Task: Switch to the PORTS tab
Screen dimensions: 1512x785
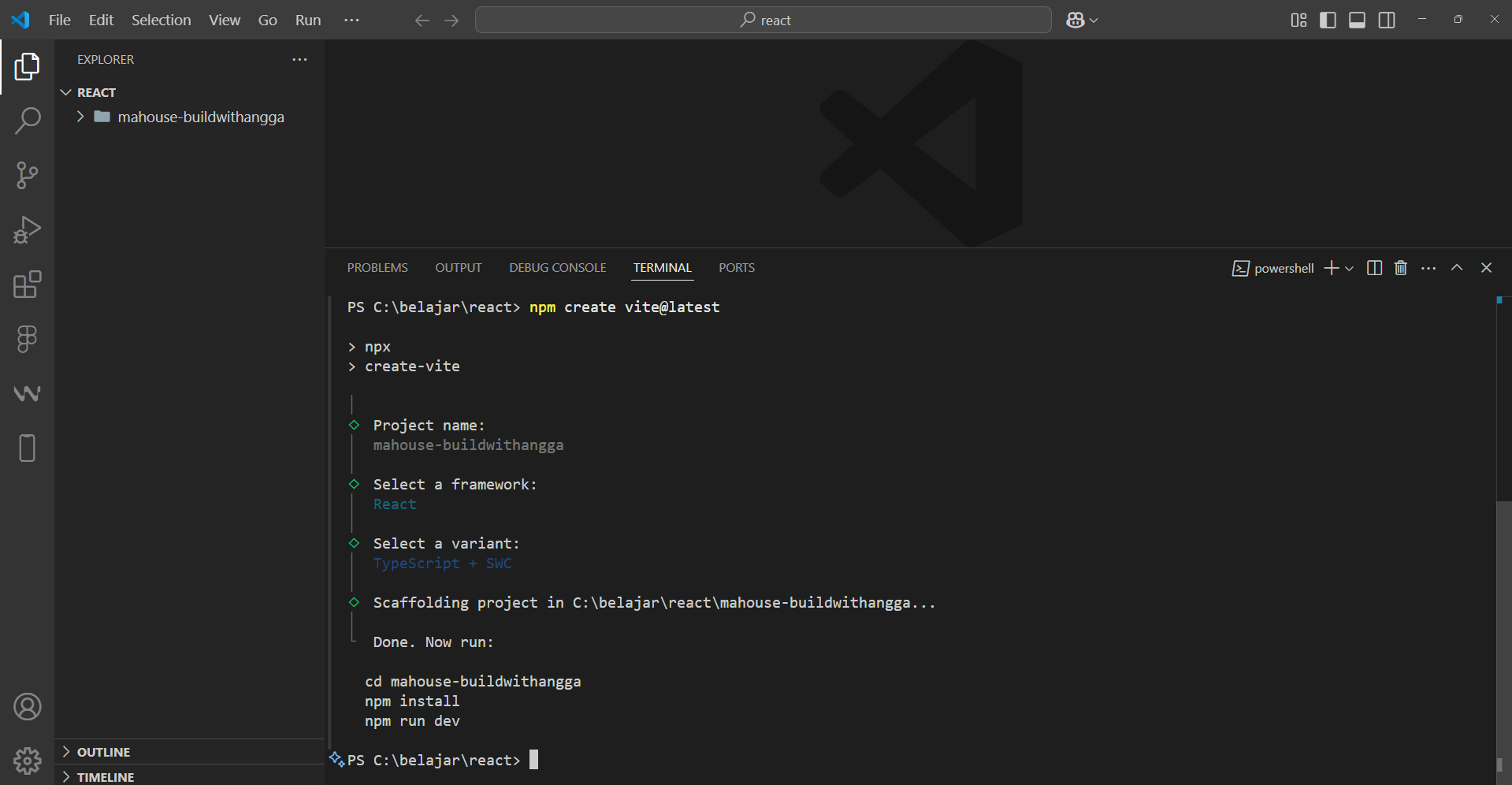Action: click(737, 268)
